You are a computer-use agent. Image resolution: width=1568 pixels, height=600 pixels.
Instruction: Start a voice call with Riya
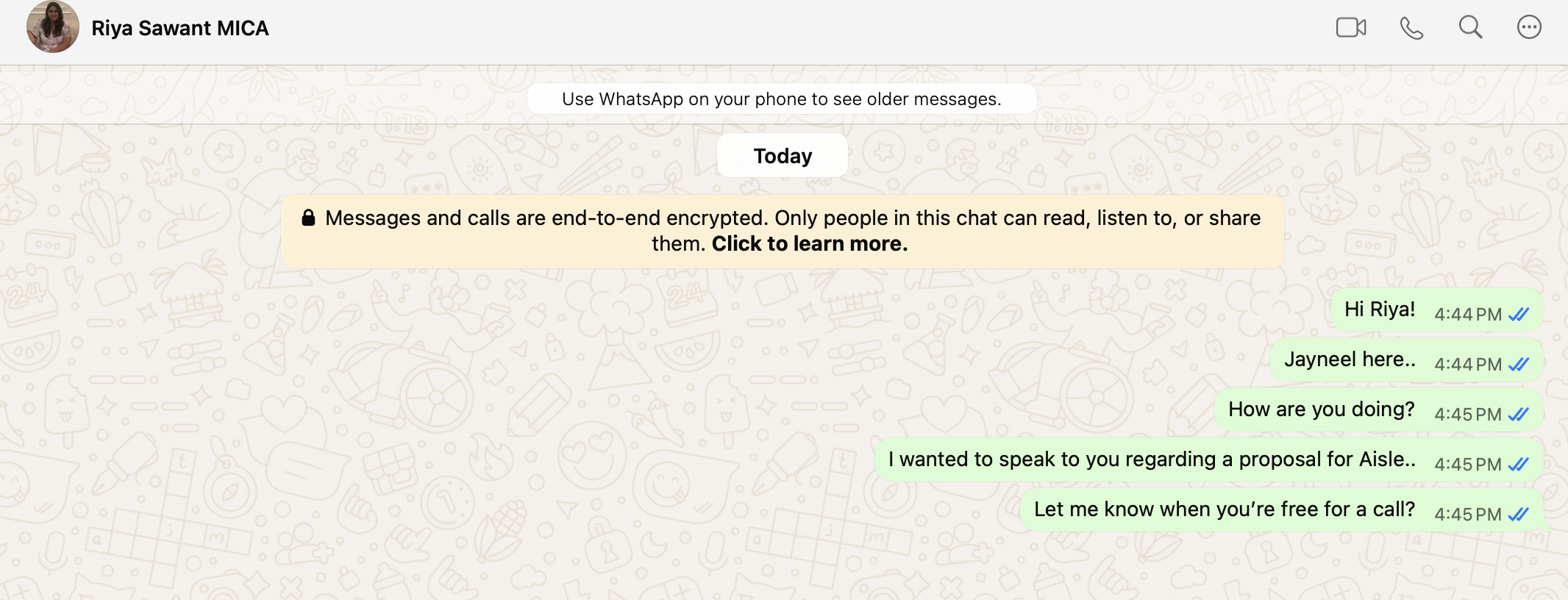coord(1411,28)
